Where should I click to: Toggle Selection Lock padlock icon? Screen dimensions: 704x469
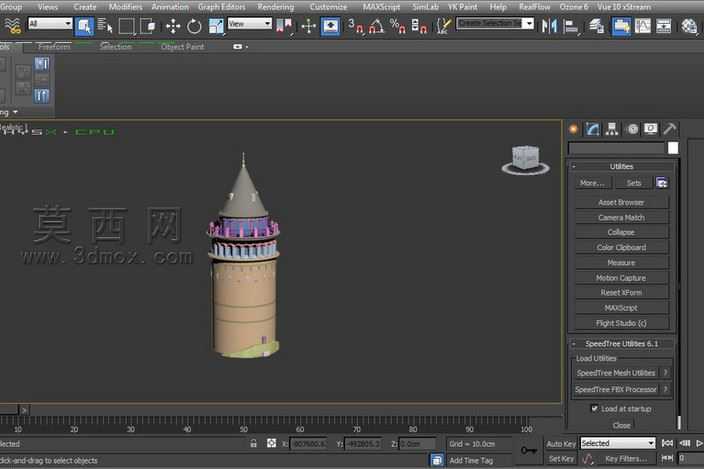[x=253, y=443]
